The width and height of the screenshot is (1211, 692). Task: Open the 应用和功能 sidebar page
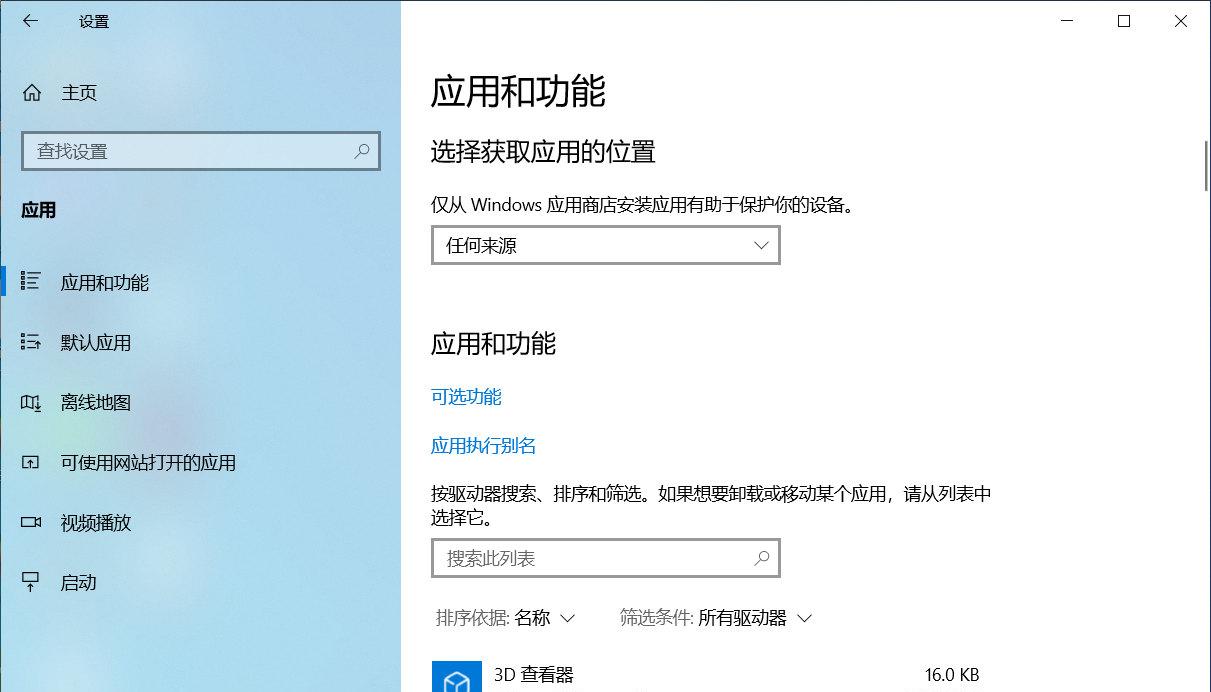click(x=200, y=282)
